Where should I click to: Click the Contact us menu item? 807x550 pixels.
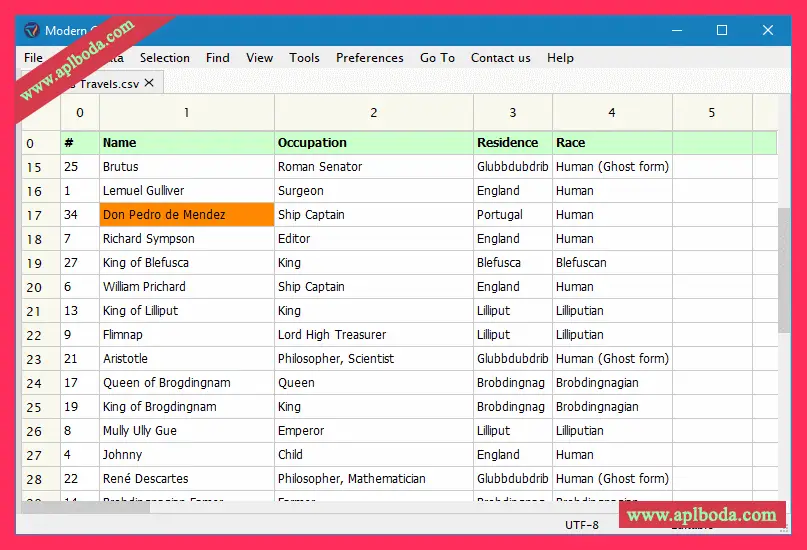[x=500, y=58]
